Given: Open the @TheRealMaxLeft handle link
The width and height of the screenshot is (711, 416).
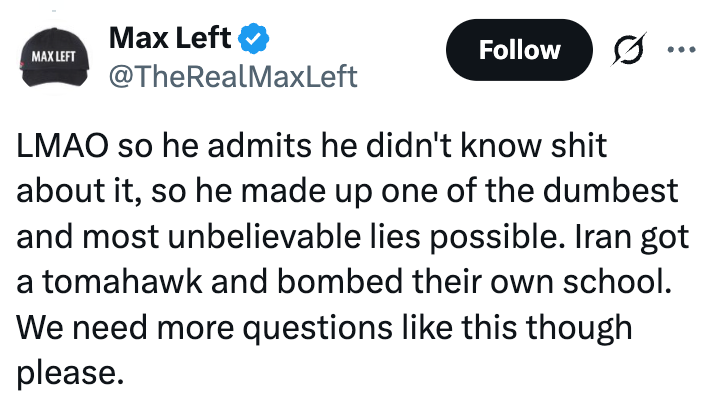Looking at the screenshot, I should pyautogui.click(x=231, y=75).
